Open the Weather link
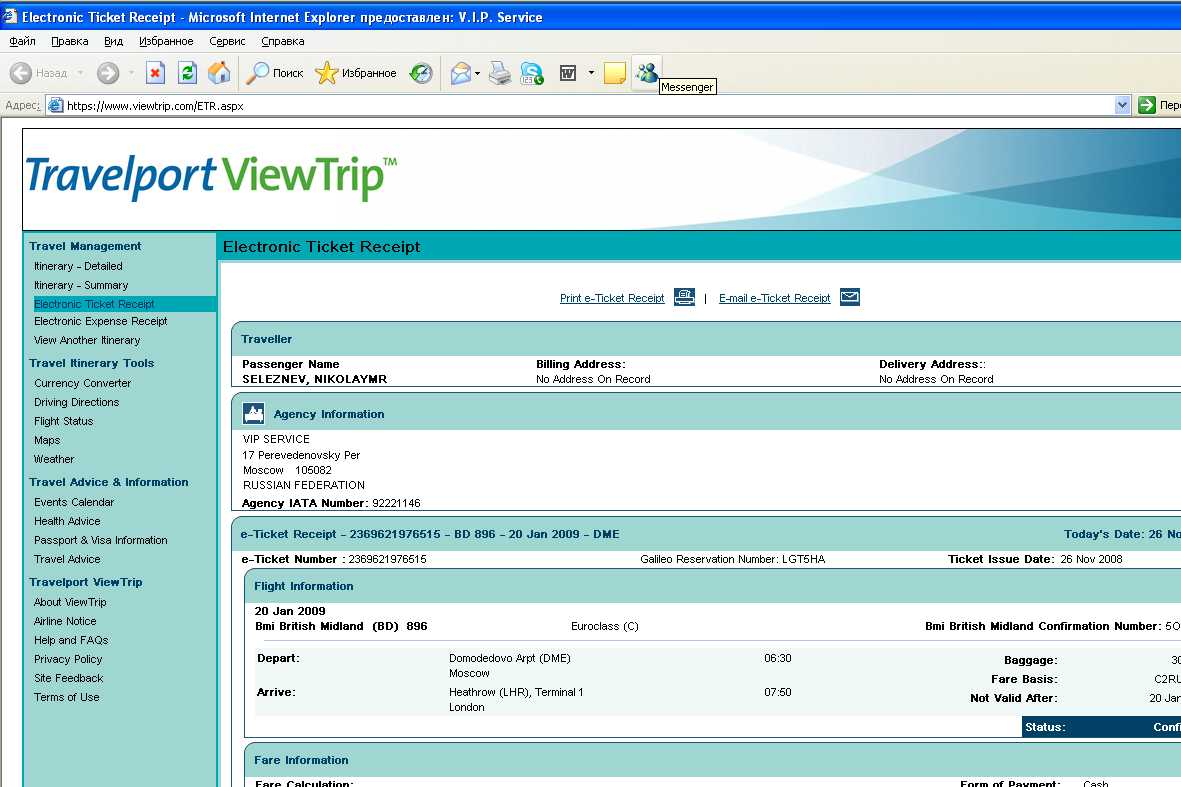1181x787 pixels. 54,459
